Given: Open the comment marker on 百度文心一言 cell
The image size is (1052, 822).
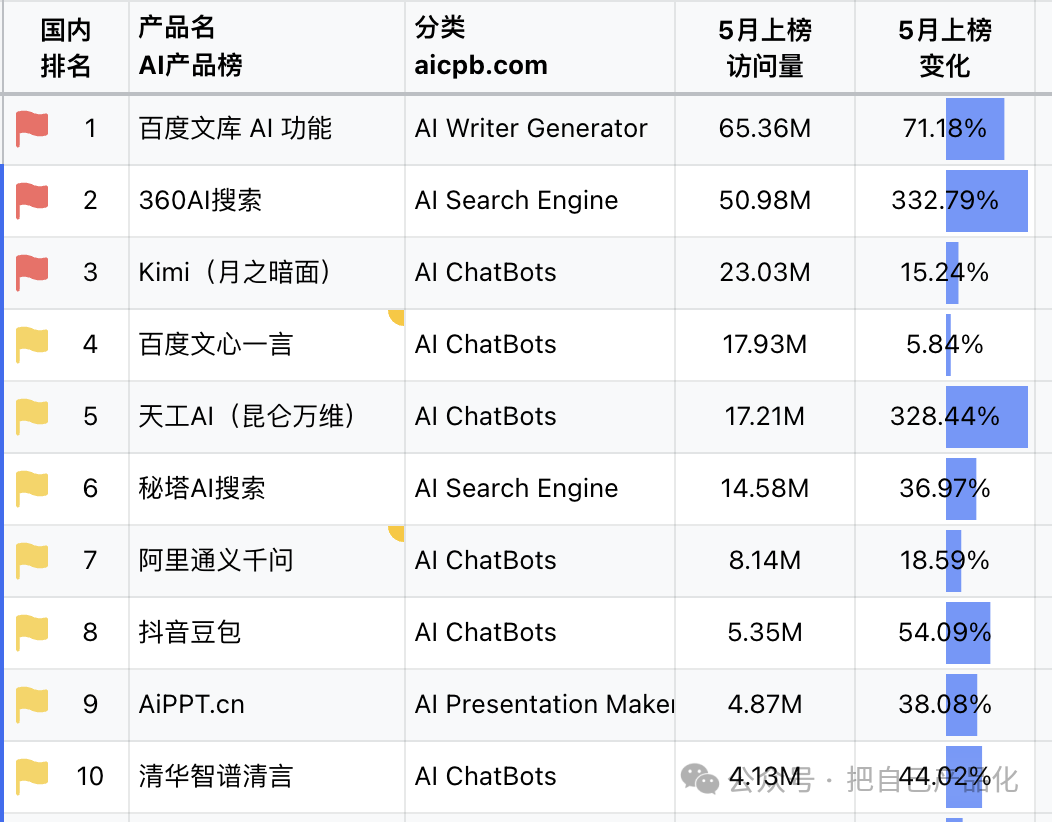Looking at the screenshot, I should (397, 317).
